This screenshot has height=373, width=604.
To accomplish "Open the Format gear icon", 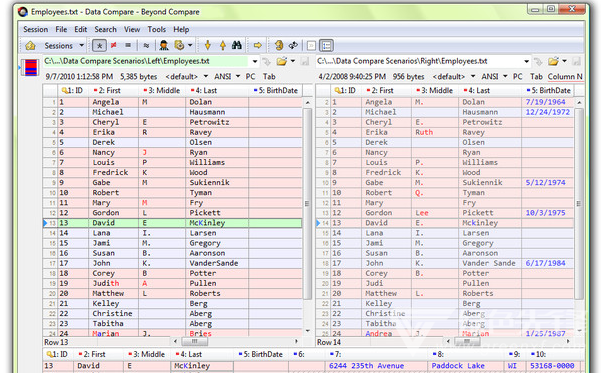I will 179,45.
